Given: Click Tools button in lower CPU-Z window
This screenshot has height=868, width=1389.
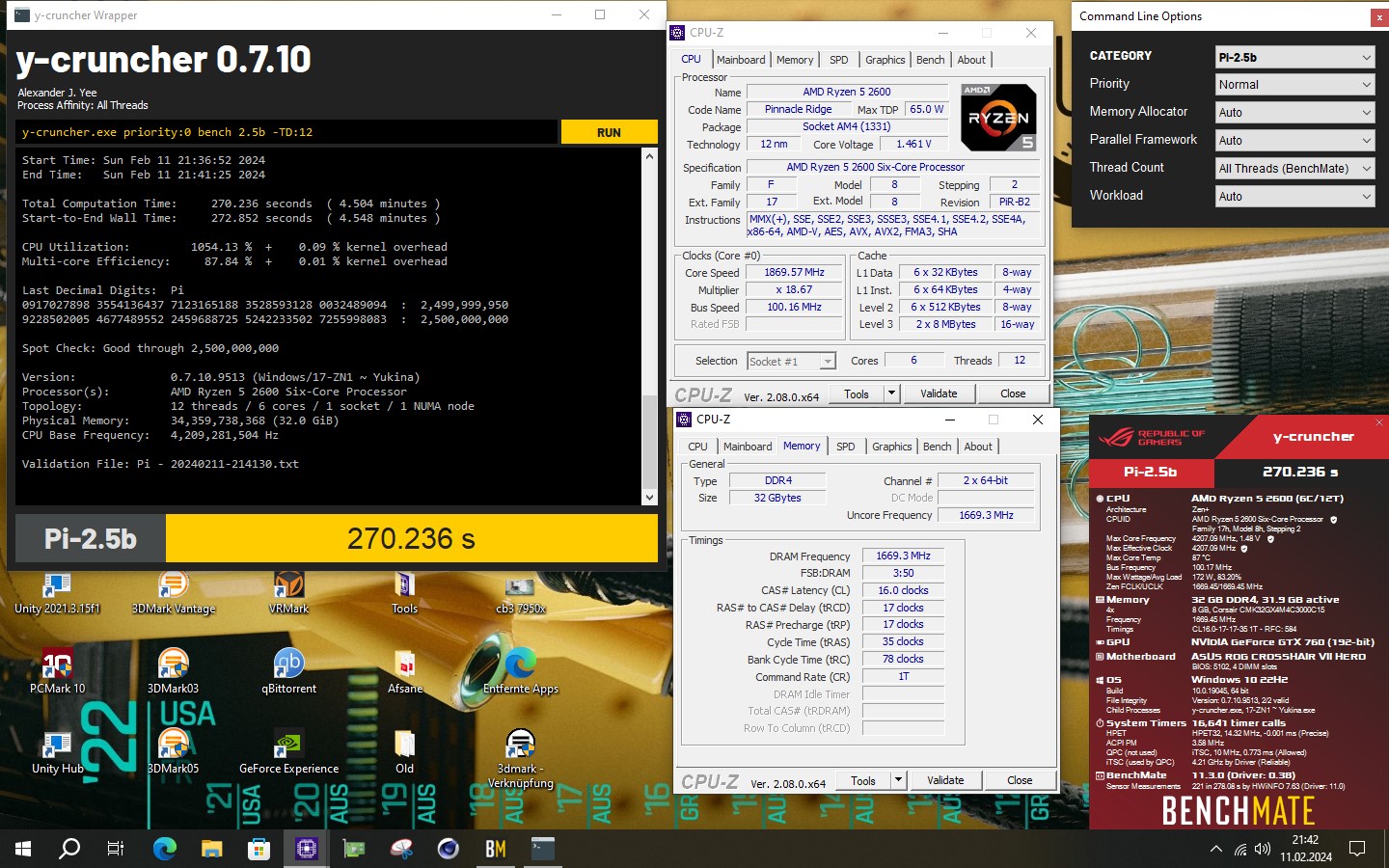Looking at the screenshot, I should 863,780.
